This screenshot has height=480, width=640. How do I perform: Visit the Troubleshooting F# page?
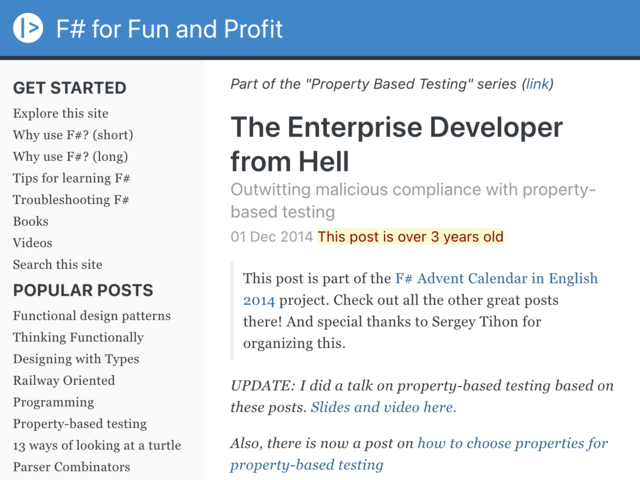click(71, 200)
